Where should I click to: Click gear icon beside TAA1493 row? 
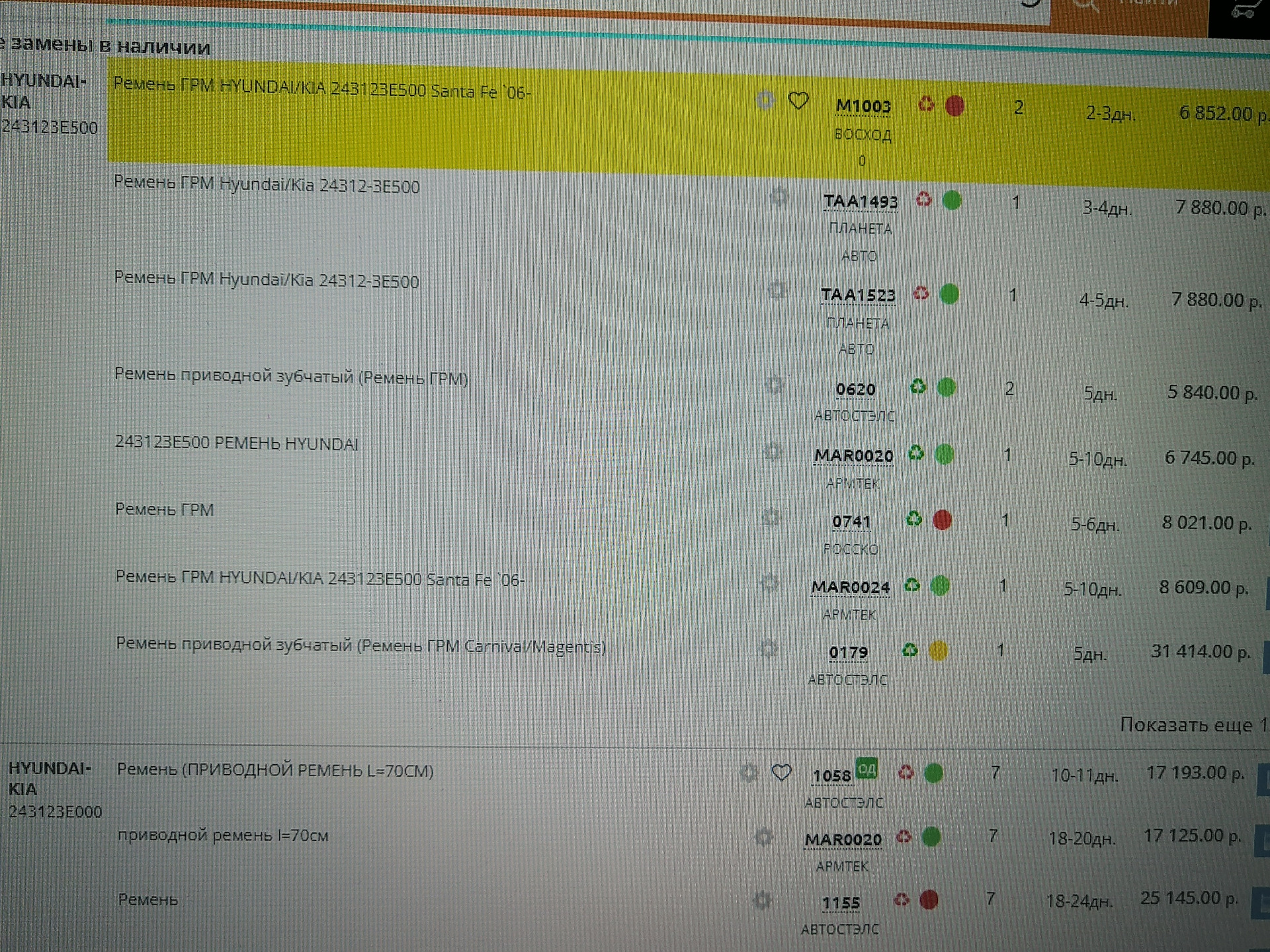point(779,197)
